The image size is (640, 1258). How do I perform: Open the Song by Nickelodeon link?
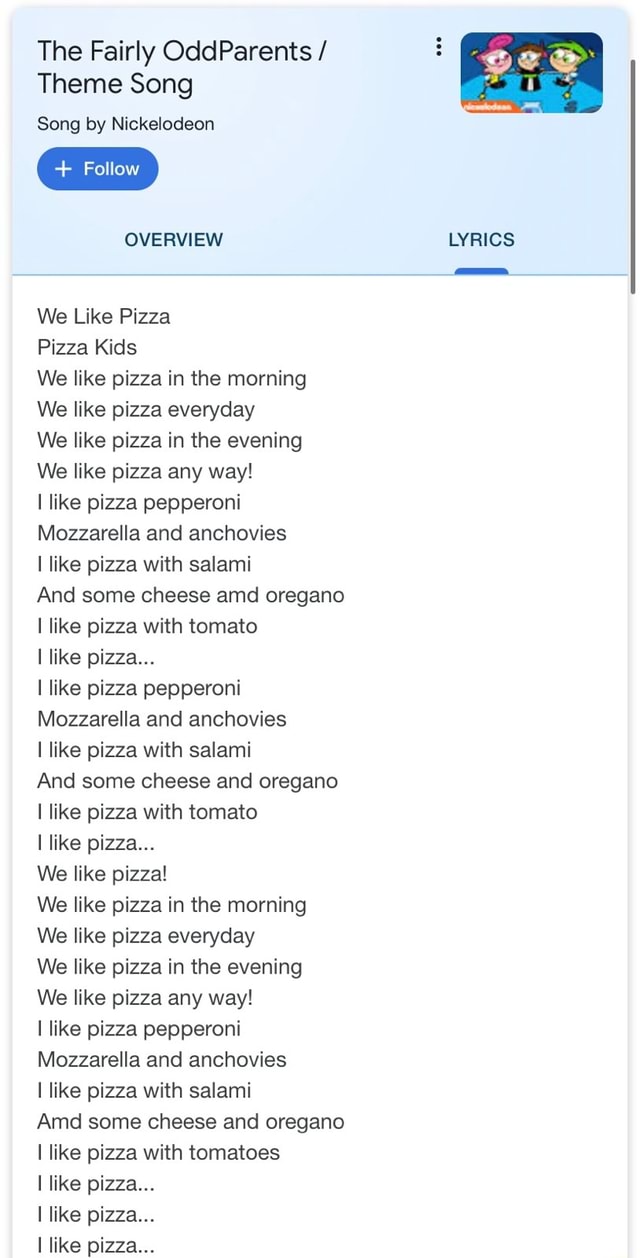pos(125,124)
